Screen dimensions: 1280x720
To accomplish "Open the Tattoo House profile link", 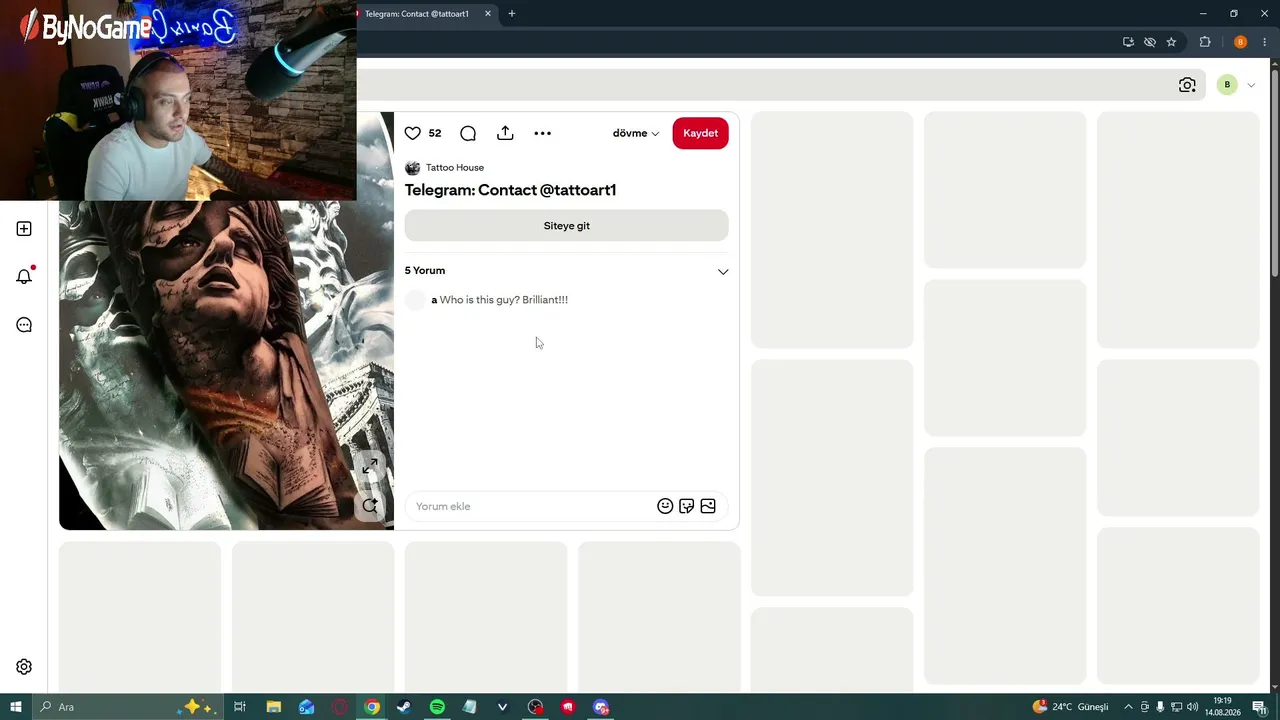I will click(x=455, y=168).
